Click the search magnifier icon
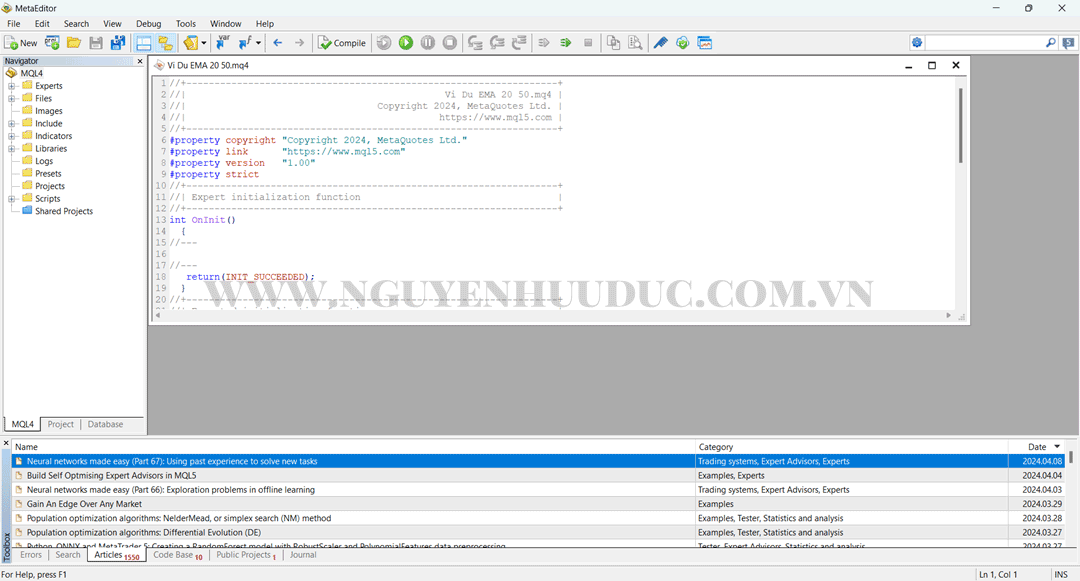 click(1050, 43)
